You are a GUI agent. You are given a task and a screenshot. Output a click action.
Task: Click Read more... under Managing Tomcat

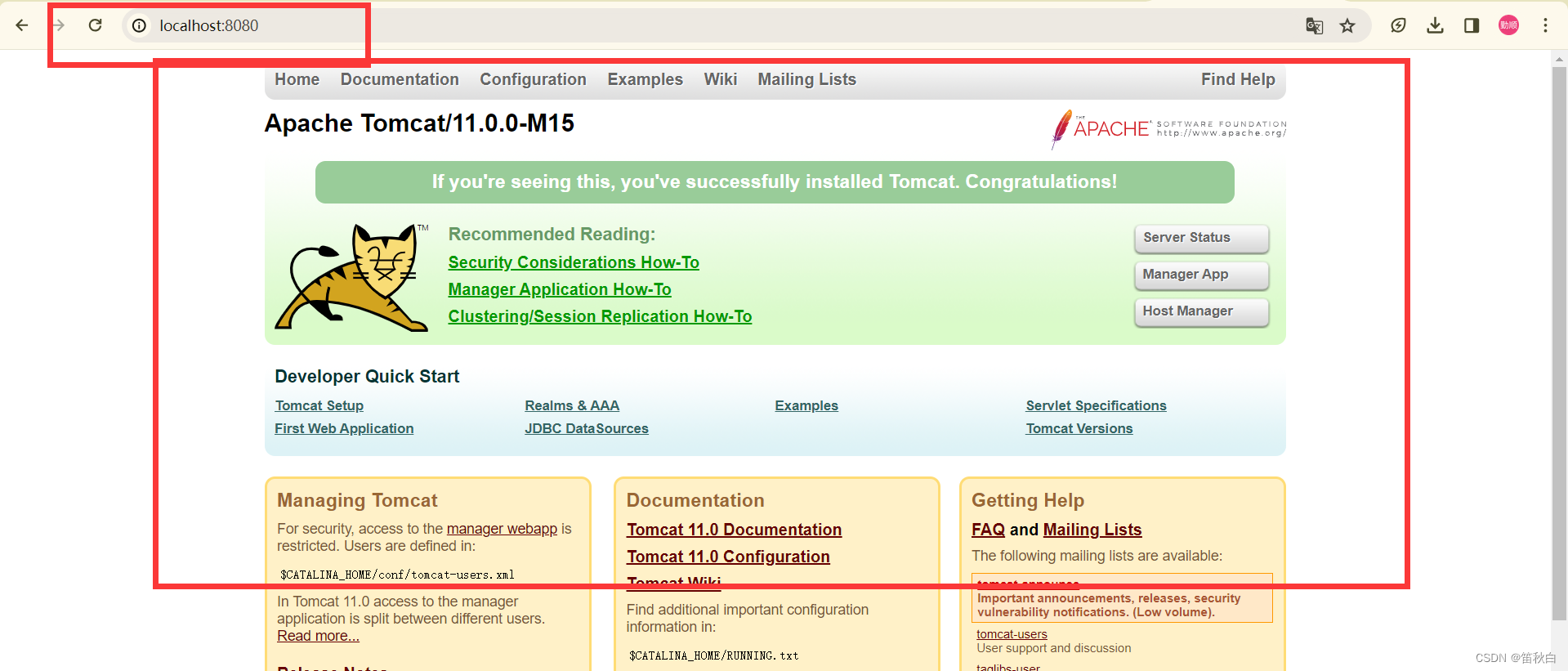(x=318, y=636)
